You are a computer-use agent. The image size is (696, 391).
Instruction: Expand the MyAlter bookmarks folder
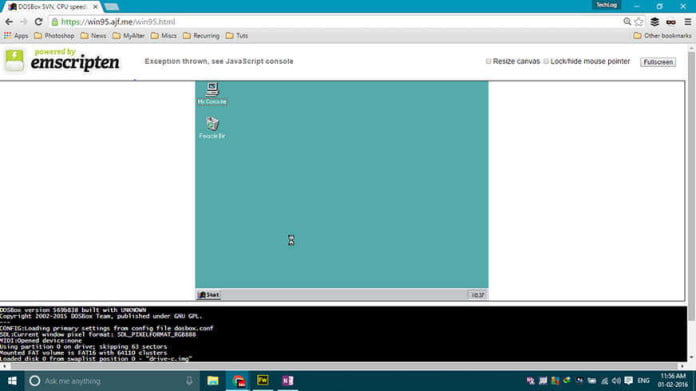(x=128, y=36)
